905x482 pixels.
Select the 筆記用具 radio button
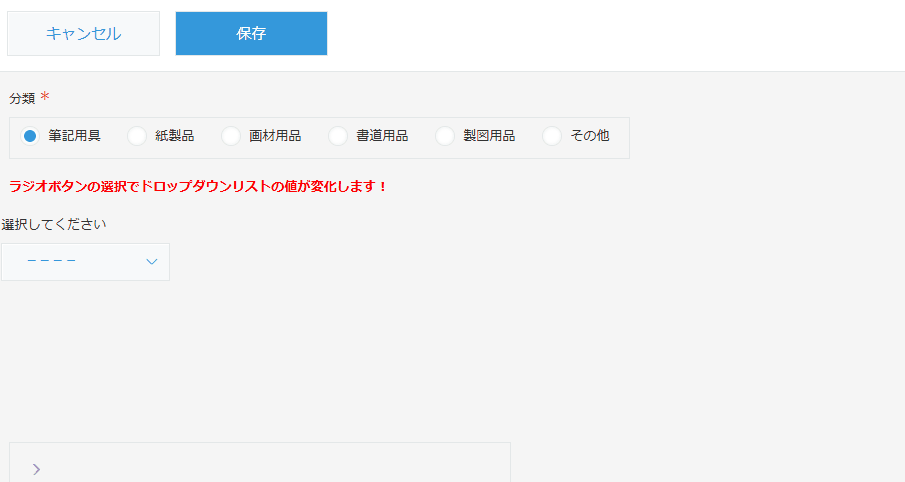coord(73,136)
